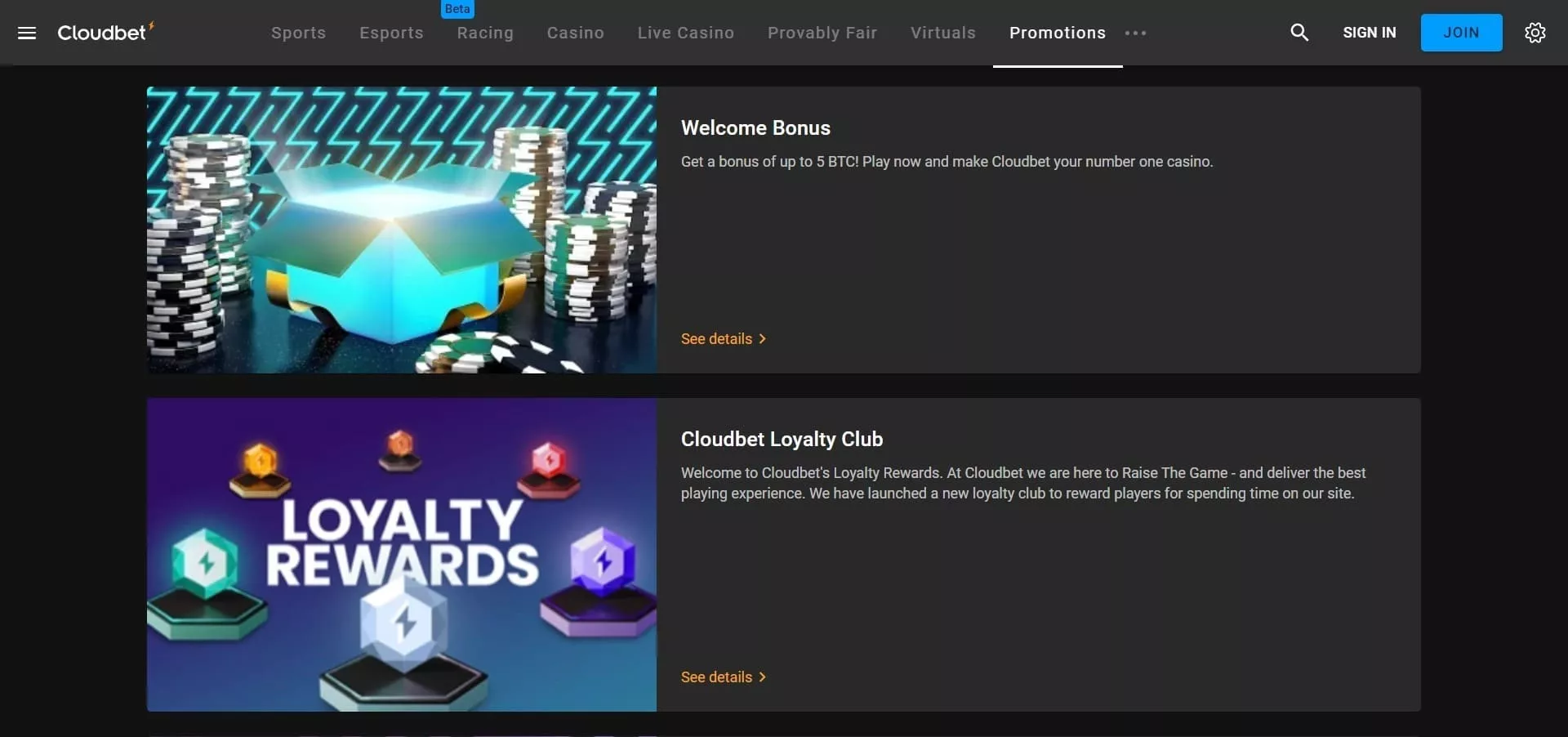Screen dimensions: 1568x737
Task: Open the Racing beta tab
Action: click(485, 33)
